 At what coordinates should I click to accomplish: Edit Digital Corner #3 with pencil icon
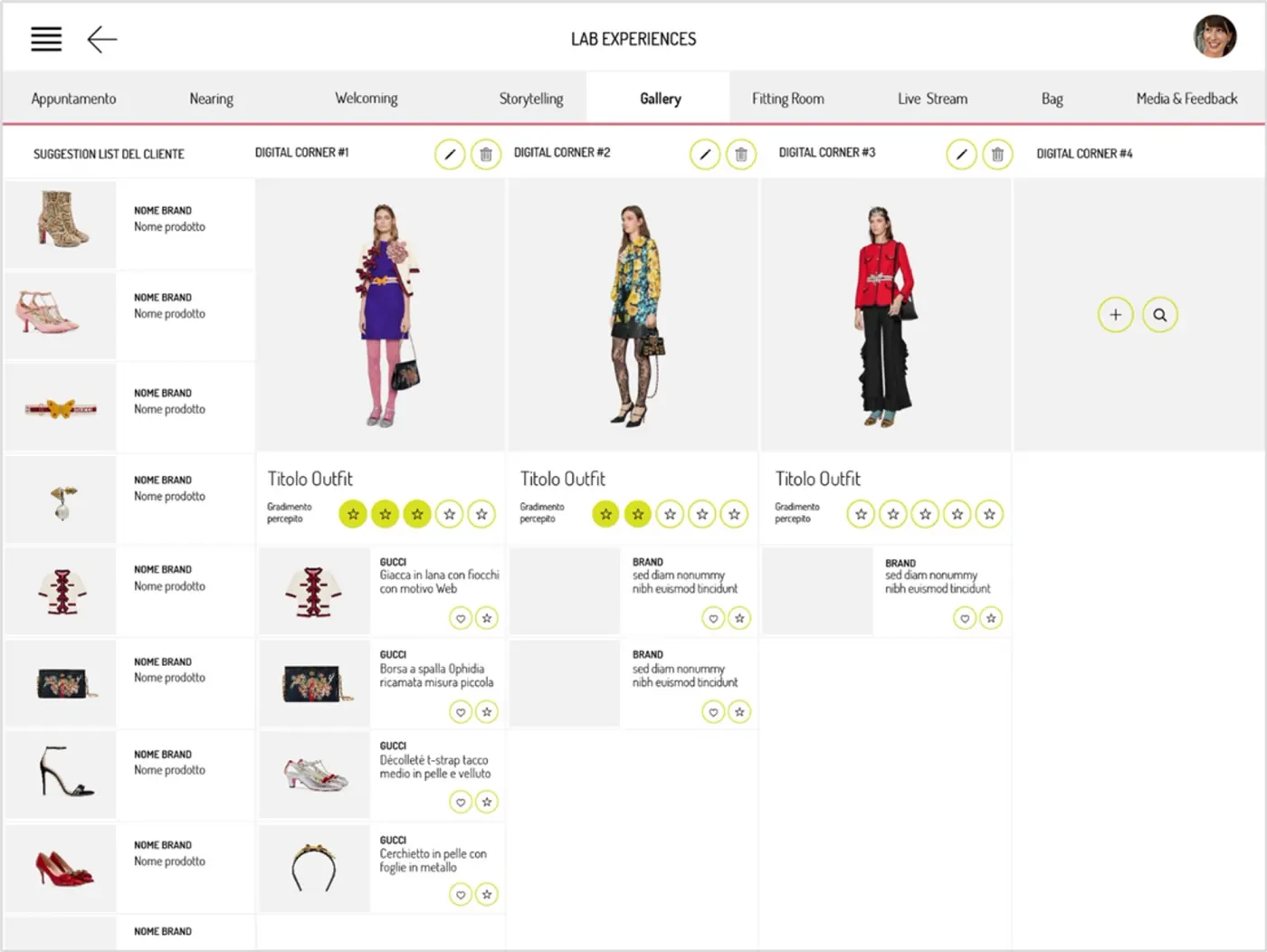click(x=962, y=155)
